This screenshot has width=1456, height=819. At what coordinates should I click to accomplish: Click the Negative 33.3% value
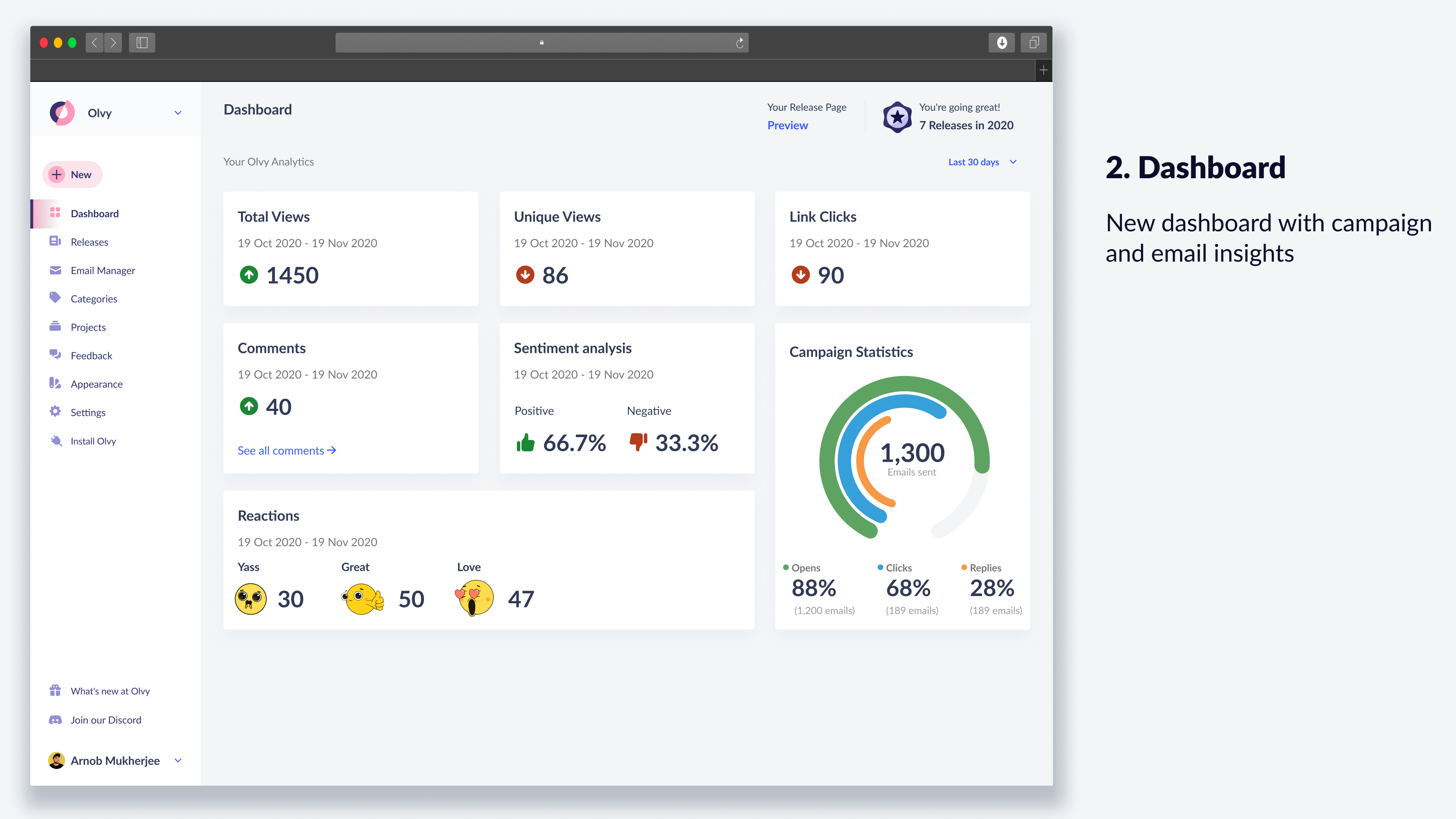[x=687, y=443]
